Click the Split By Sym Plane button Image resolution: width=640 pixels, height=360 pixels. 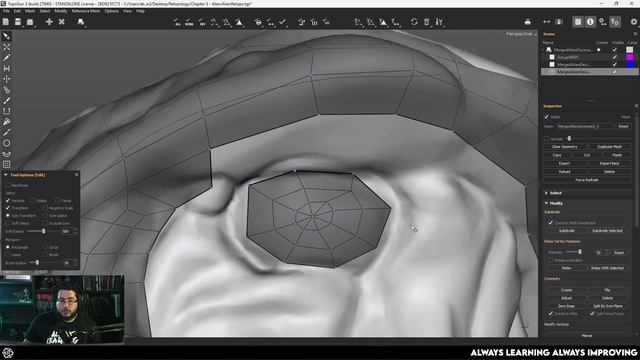607,306
